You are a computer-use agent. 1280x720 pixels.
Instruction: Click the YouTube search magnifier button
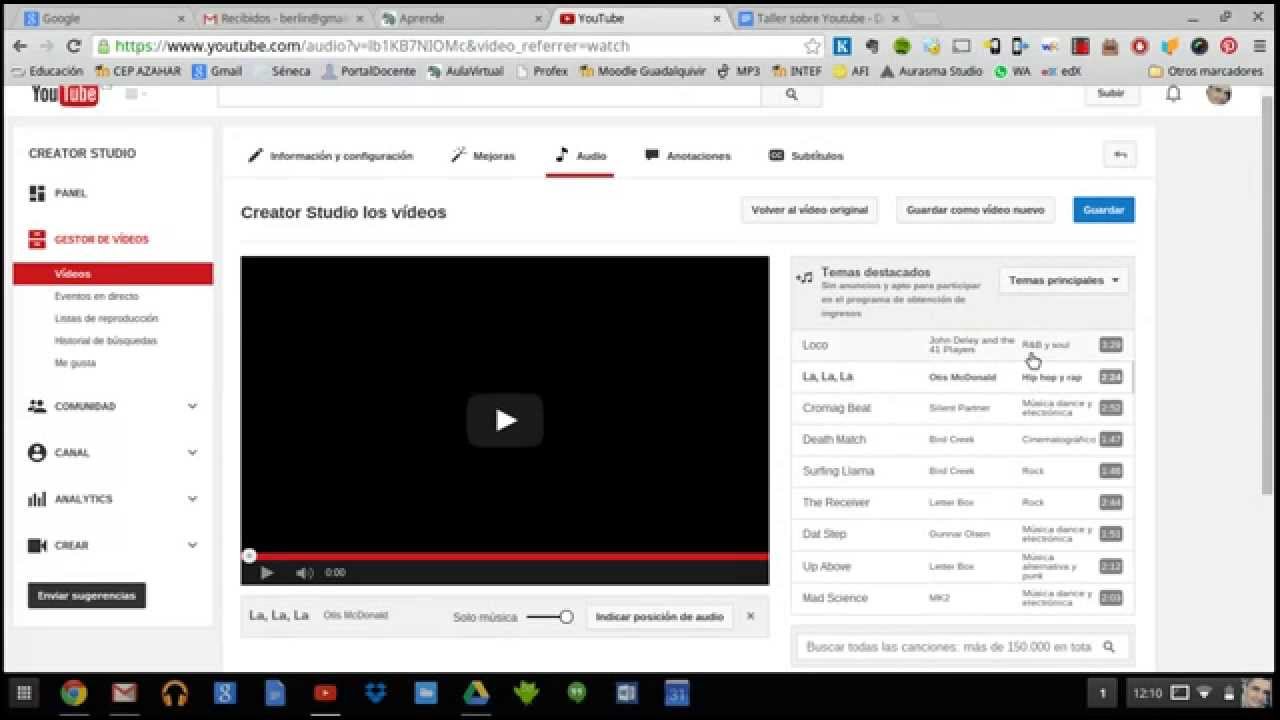[791, 94]
